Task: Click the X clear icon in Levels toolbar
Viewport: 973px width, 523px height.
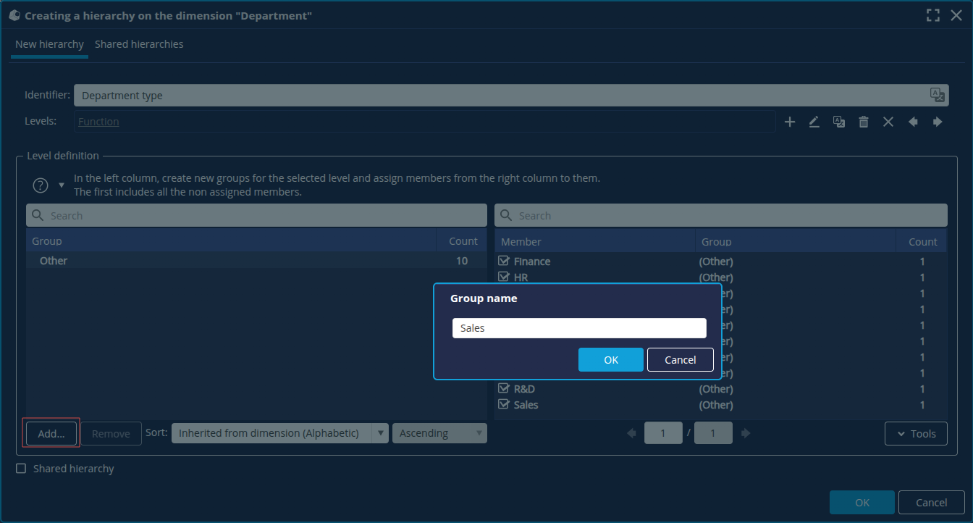Action: coord(888,122)
